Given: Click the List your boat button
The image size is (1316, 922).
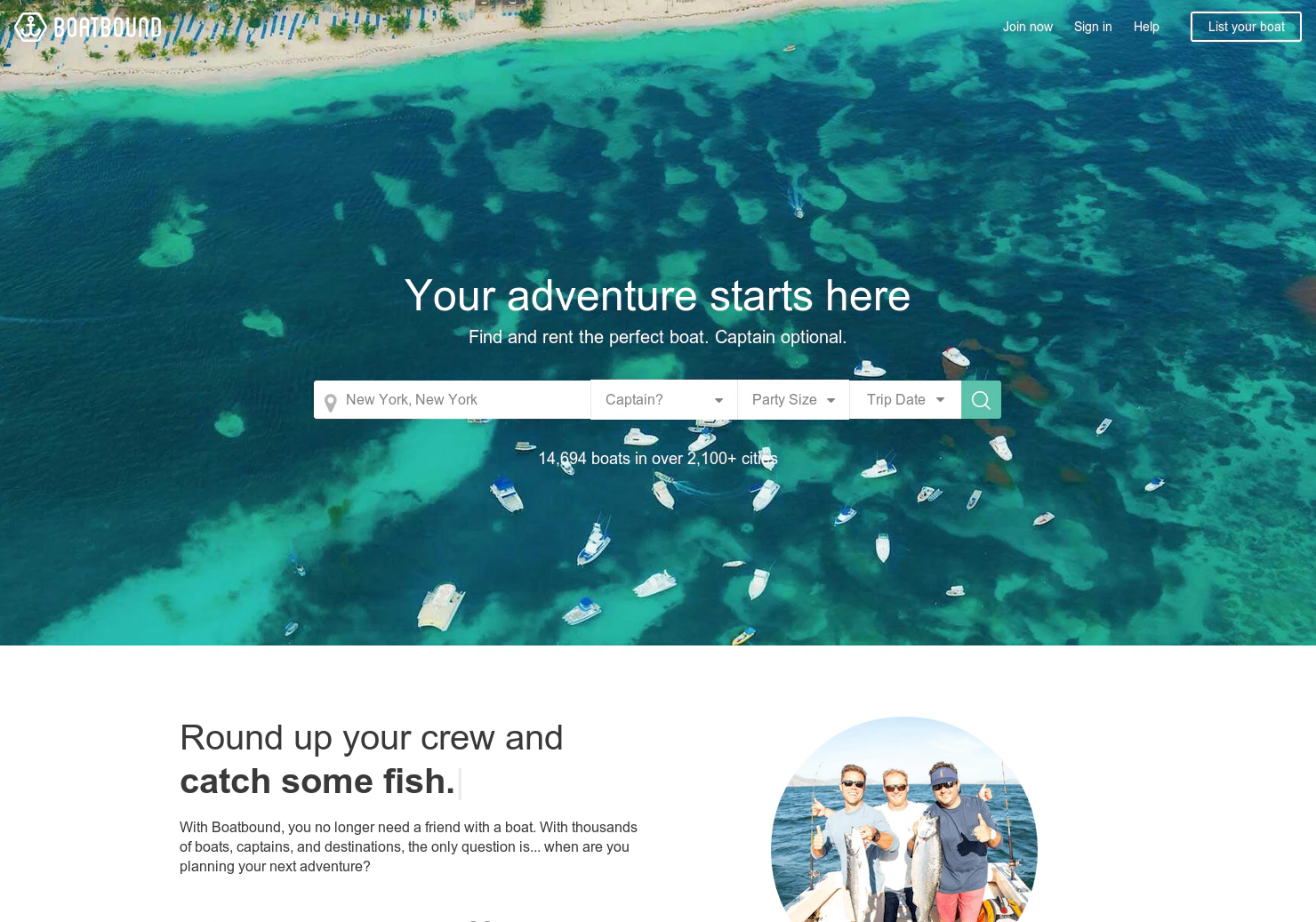Looking at the screenshot, I should (x=1246, y=27).
